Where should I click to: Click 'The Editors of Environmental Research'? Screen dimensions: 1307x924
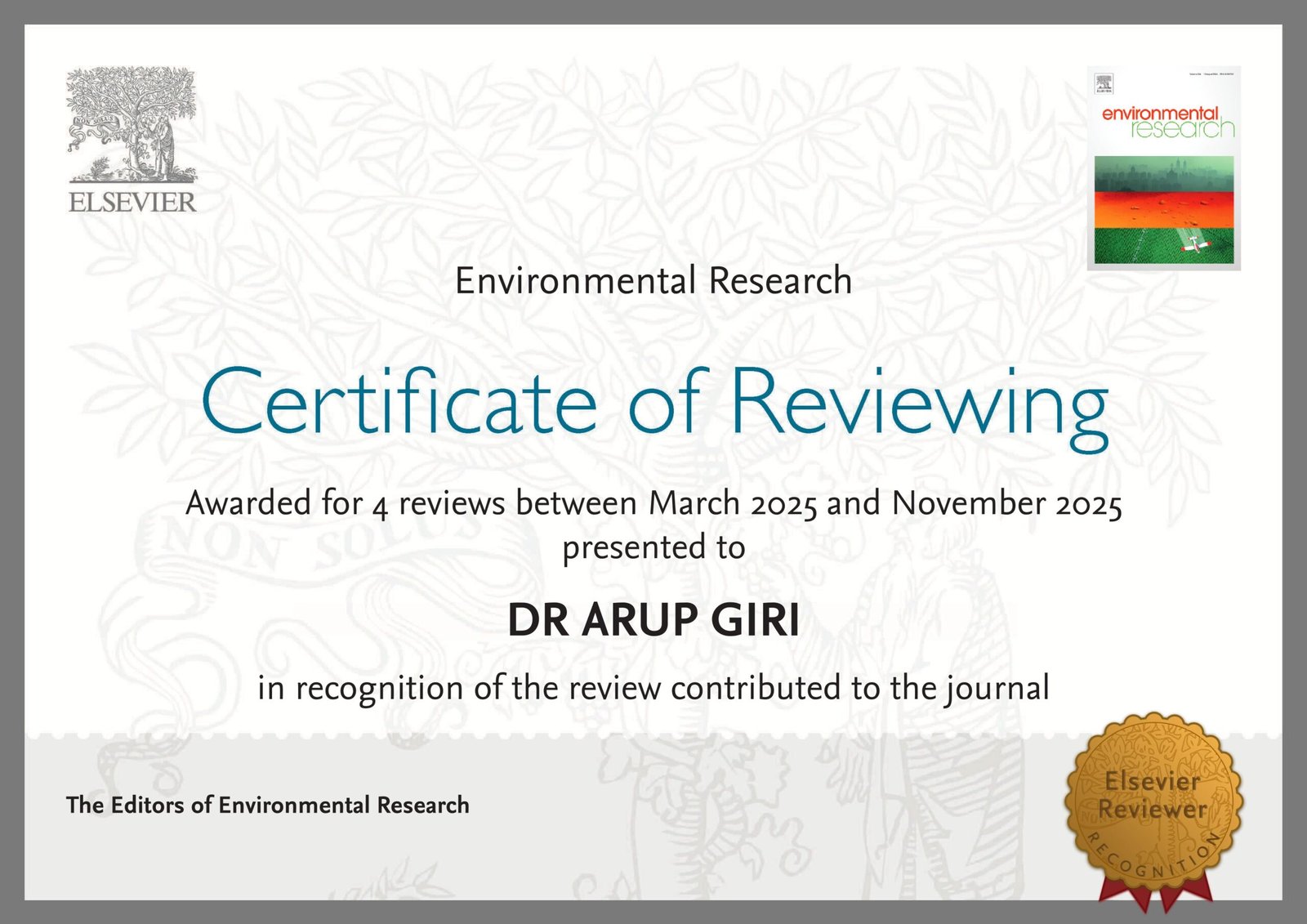point(268,805)
